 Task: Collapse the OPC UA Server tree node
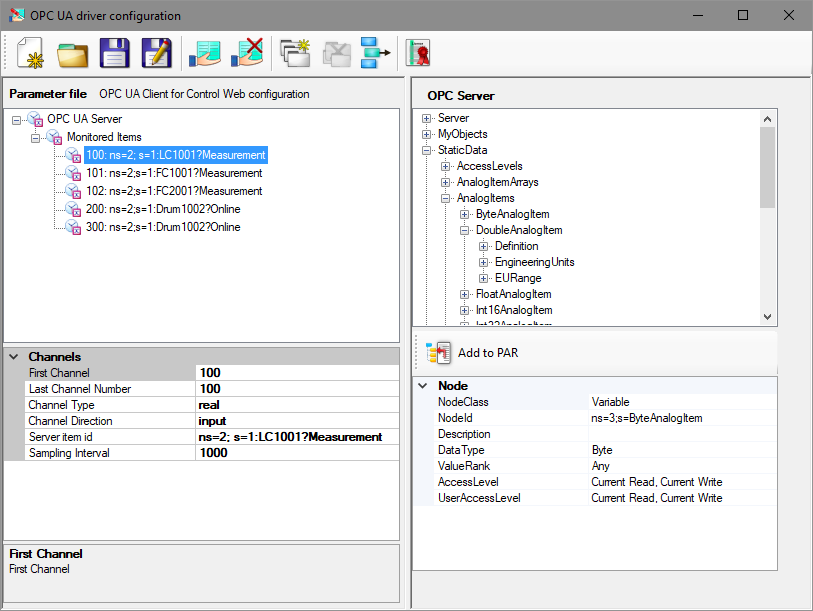pos(17,120)
